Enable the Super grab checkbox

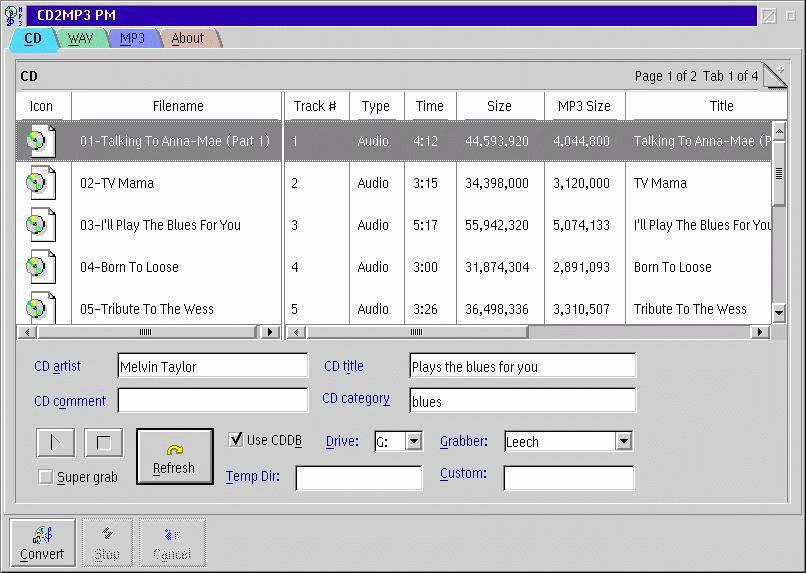click(x=46, y=477)
